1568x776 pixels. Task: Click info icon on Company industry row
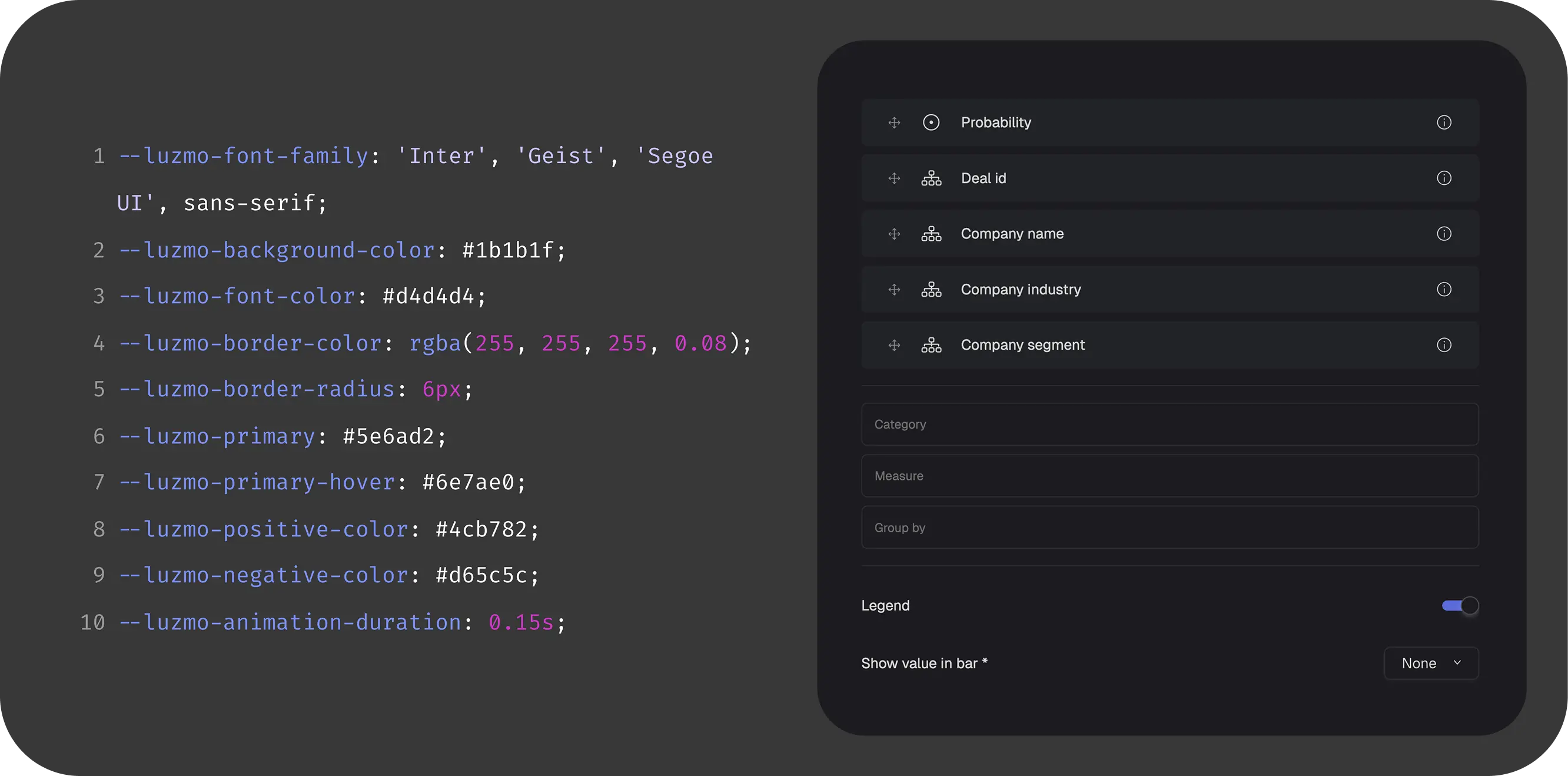pyautogui.click(x=1444, y=289)
